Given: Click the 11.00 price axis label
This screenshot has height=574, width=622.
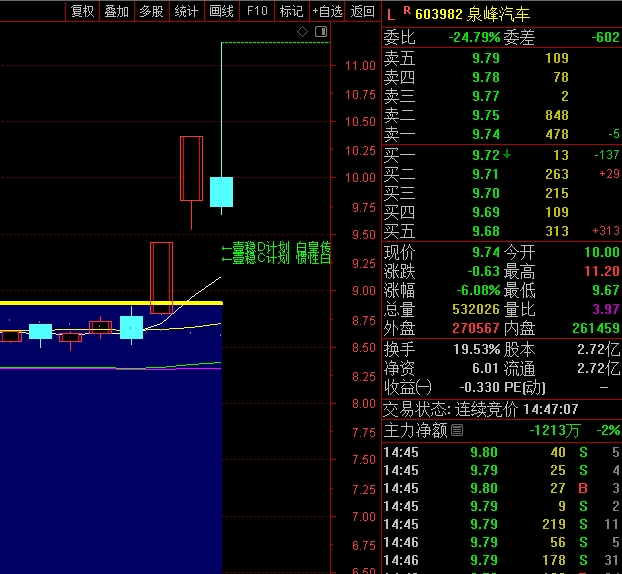Looking at the screenshot, I should pos(360,66).
